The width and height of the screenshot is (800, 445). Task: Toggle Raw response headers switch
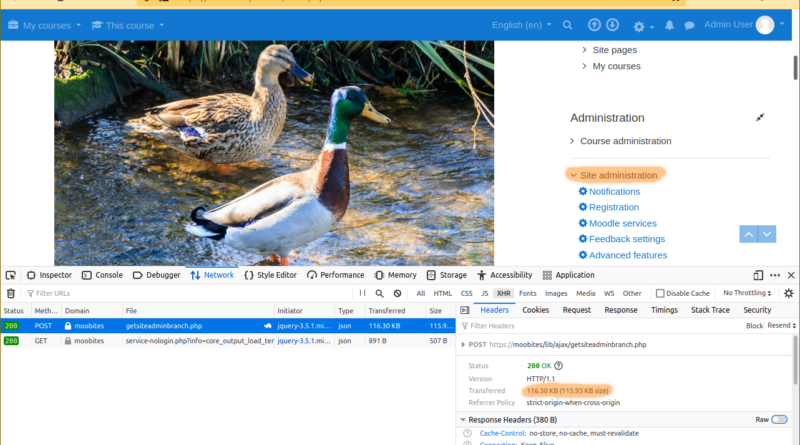tap(779, 419)
